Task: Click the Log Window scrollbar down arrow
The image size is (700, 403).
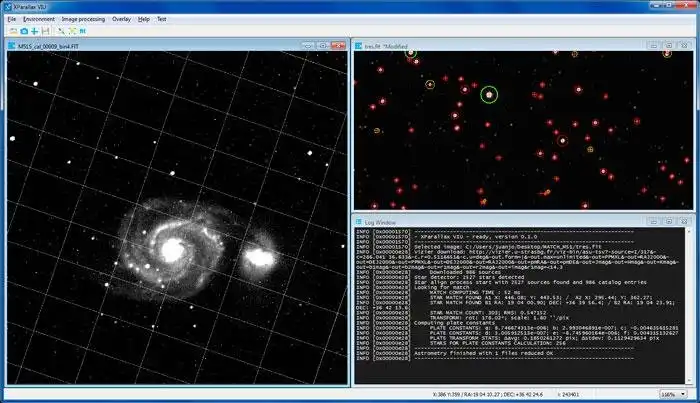Action: tap(689, 381)
